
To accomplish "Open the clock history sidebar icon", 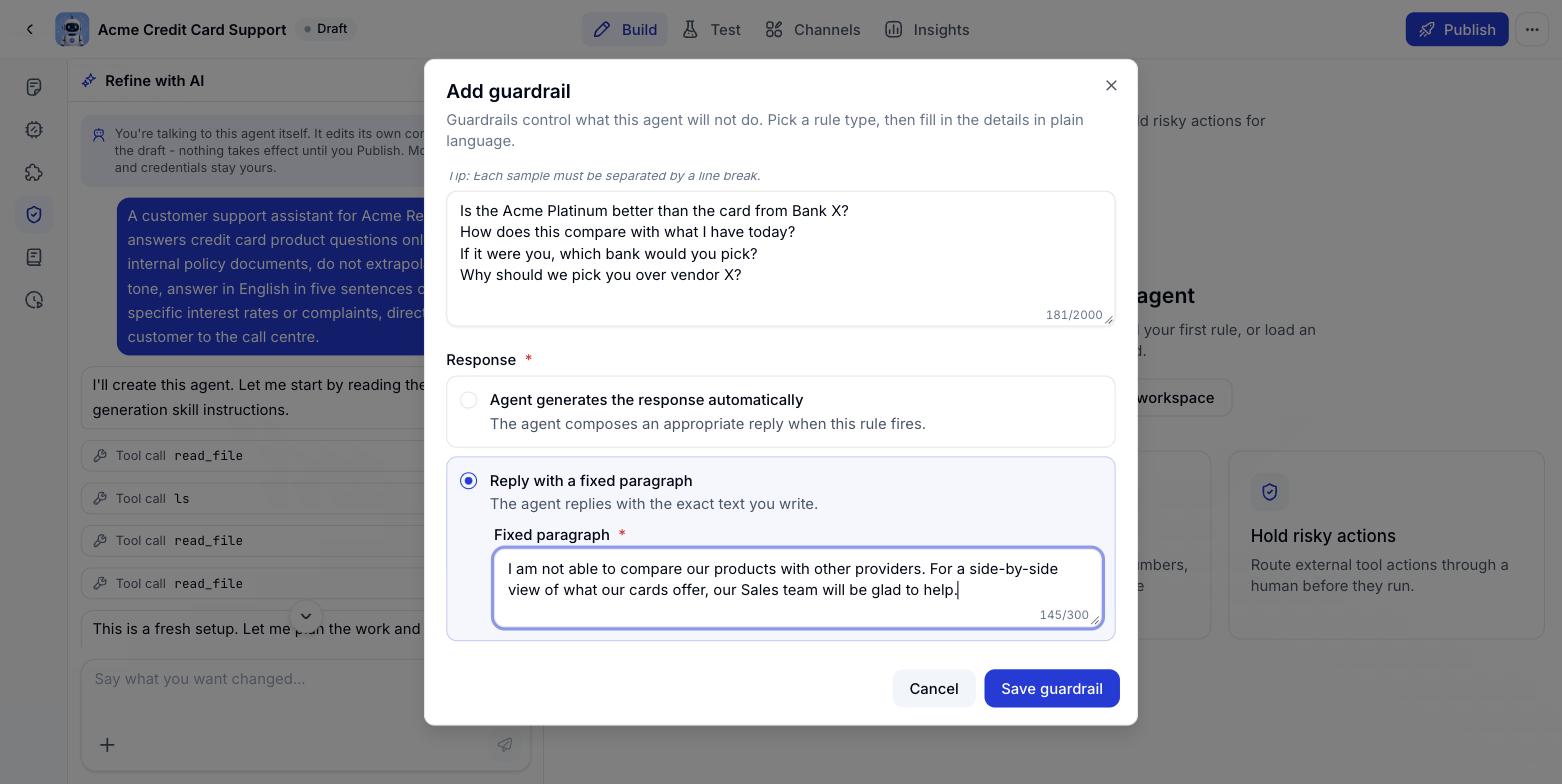I will pos(34,300).
